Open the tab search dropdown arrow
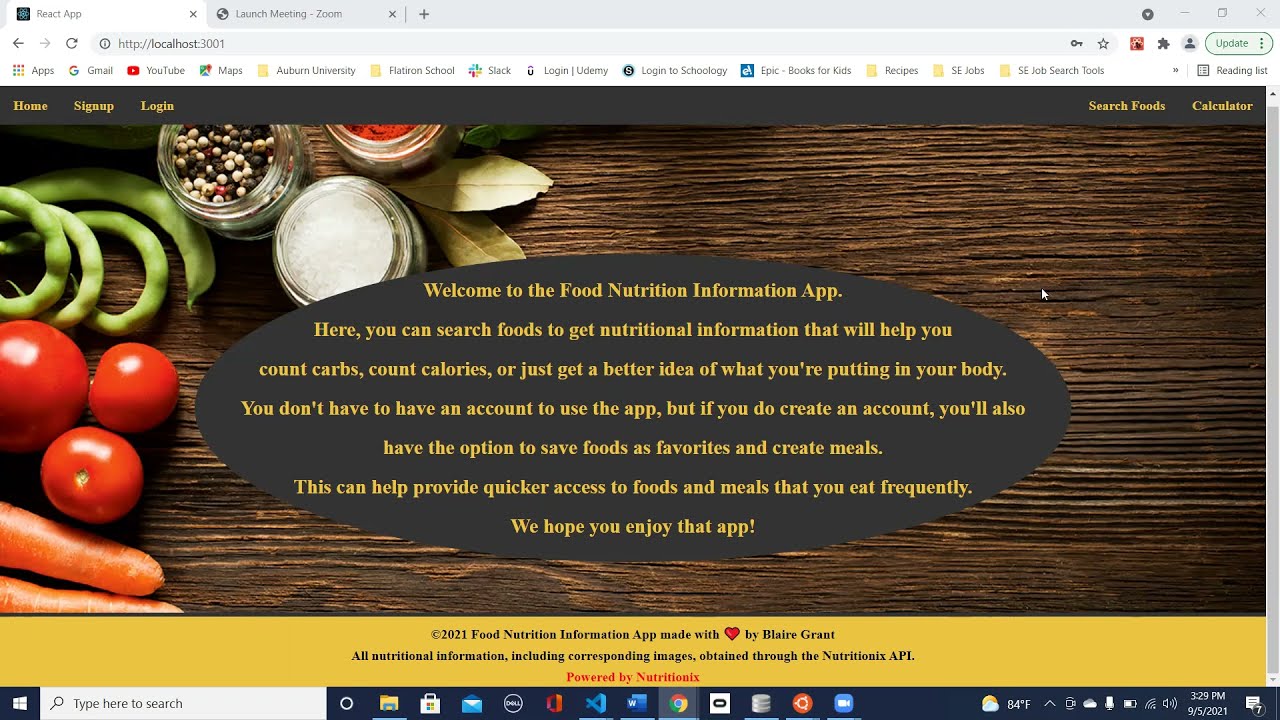 click(x=1148, y=14)
